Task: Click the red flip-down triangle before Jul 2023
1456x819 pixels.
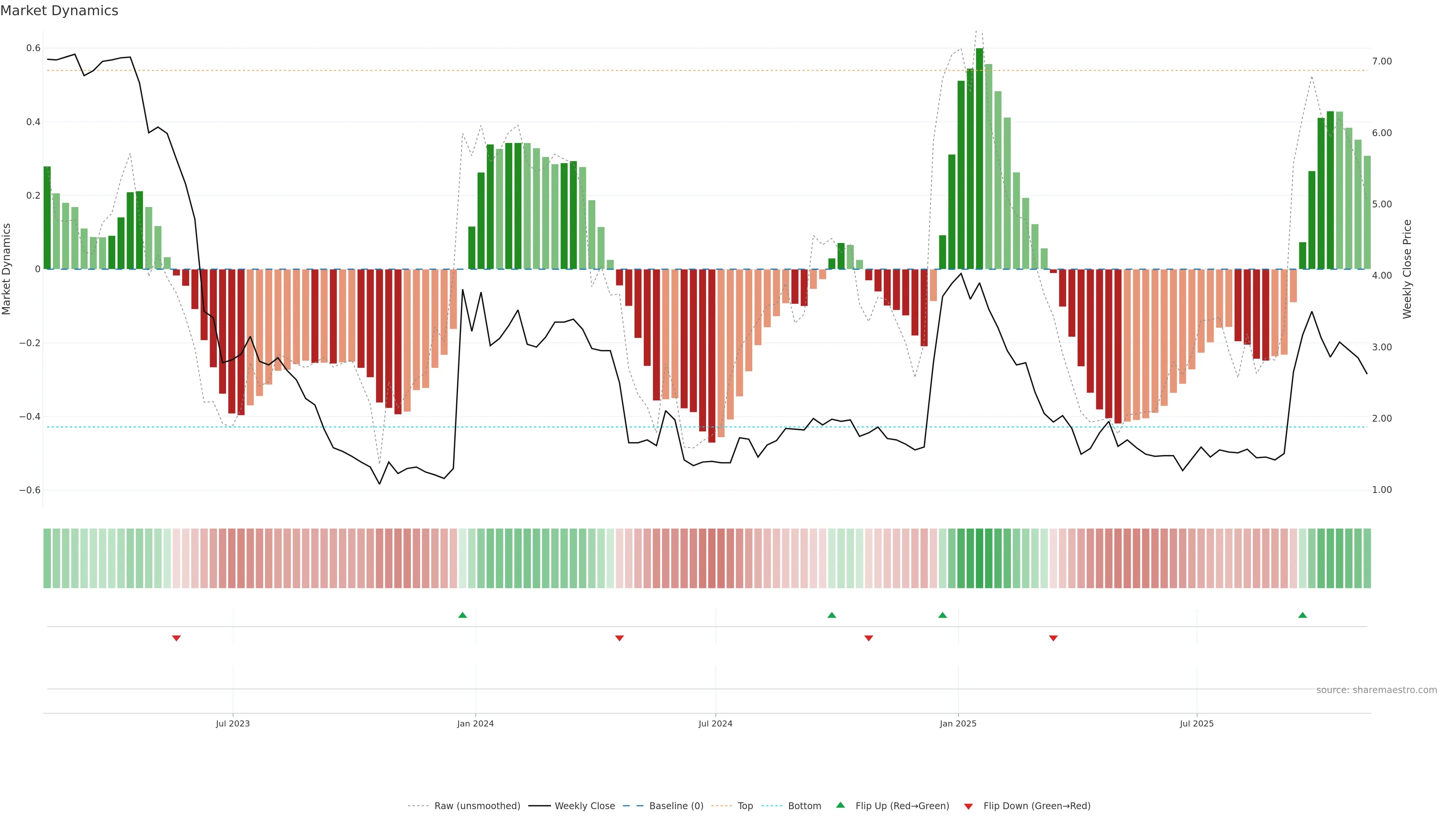Action: tap(176, 638)
